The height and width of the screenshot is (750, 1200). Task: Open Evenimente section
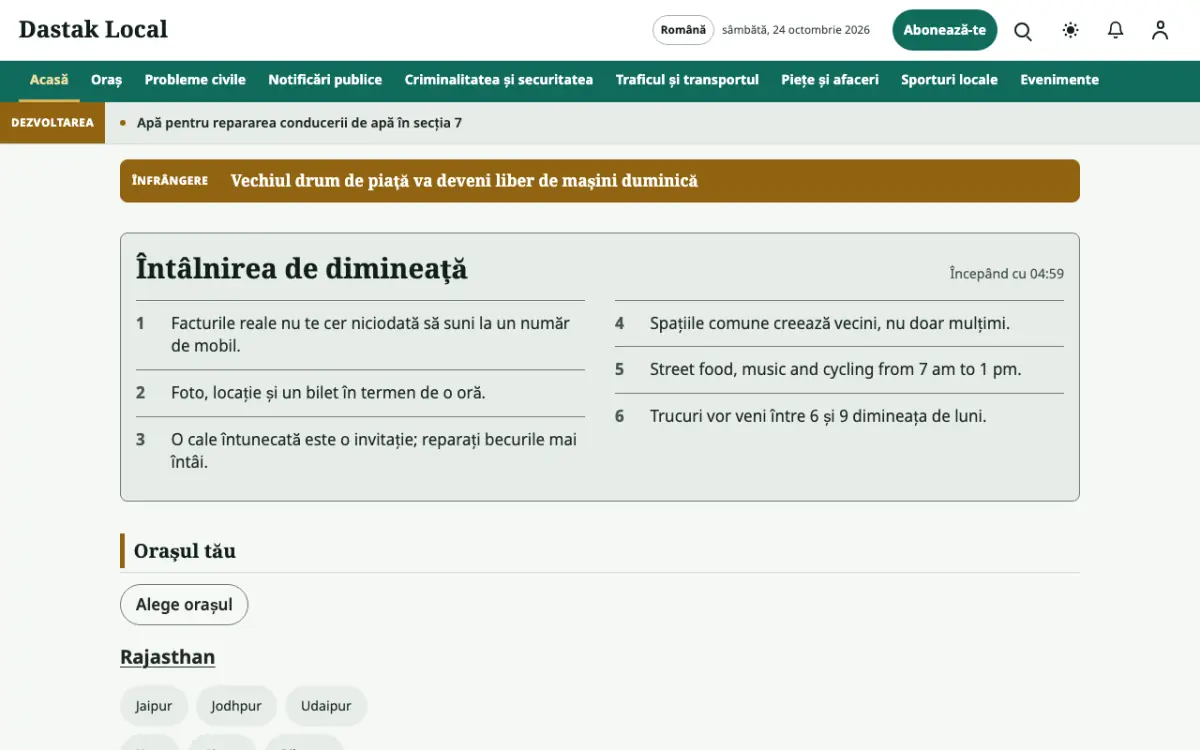1059,80
